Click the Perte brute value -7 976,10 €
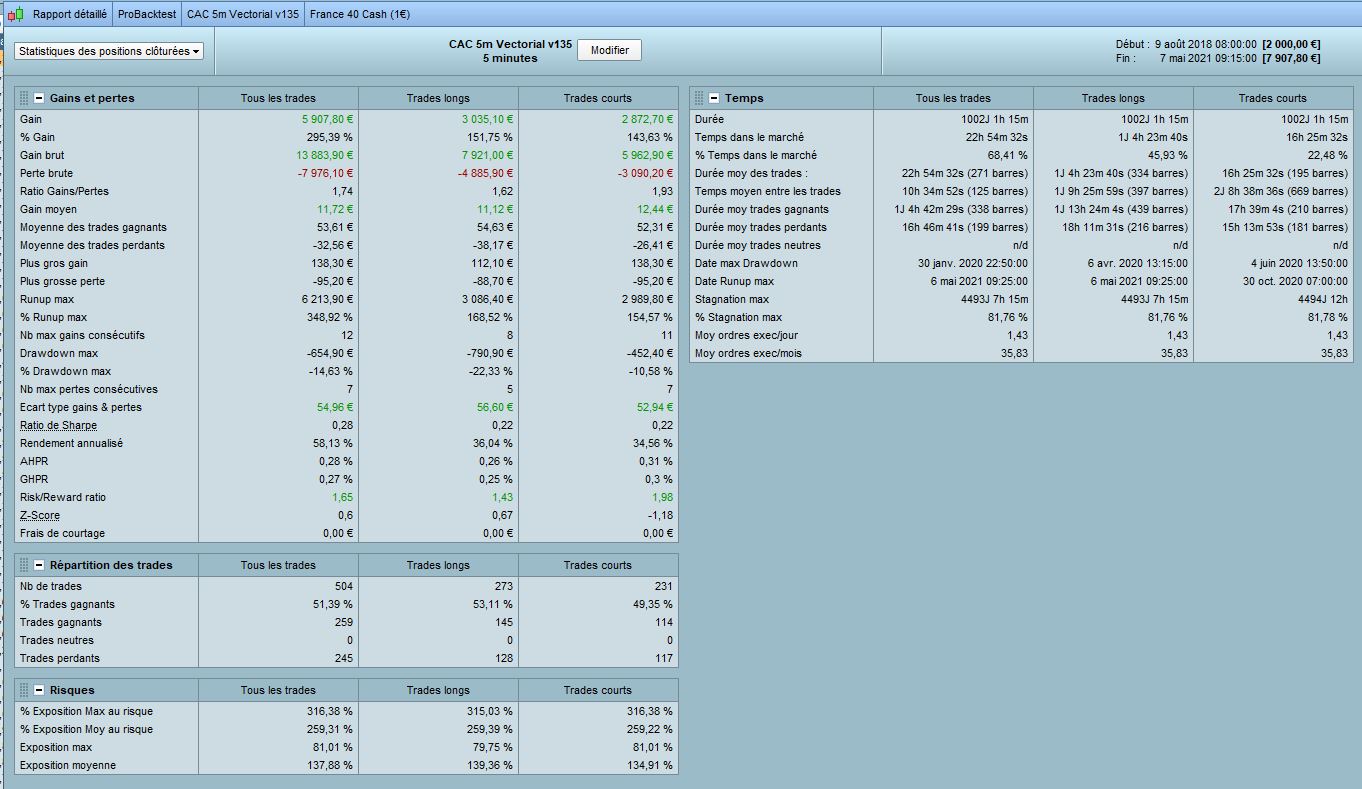 325,173
